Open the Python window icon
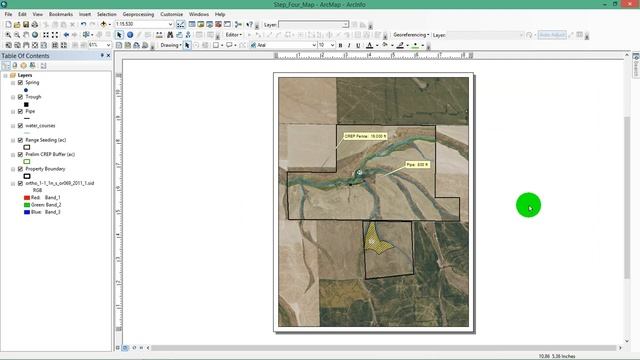This screenshot has width=640, height=360. [227, 24]
